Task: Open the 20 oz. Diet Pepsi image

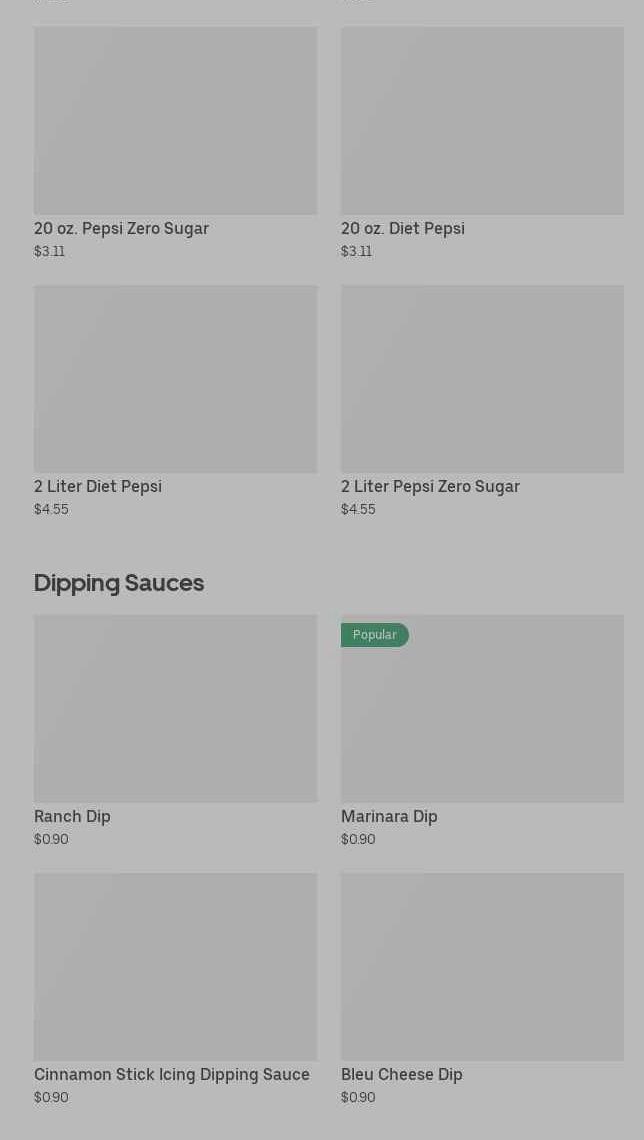Action: click(x=482, y=120)
